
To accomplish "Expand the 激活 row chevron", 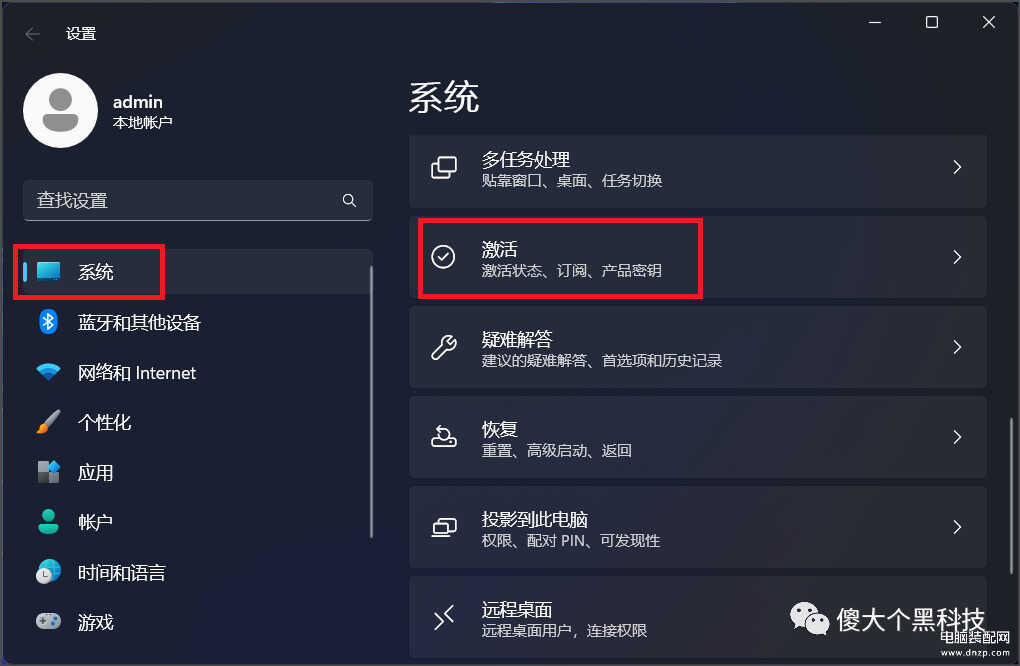I will [x=957, y=257].
